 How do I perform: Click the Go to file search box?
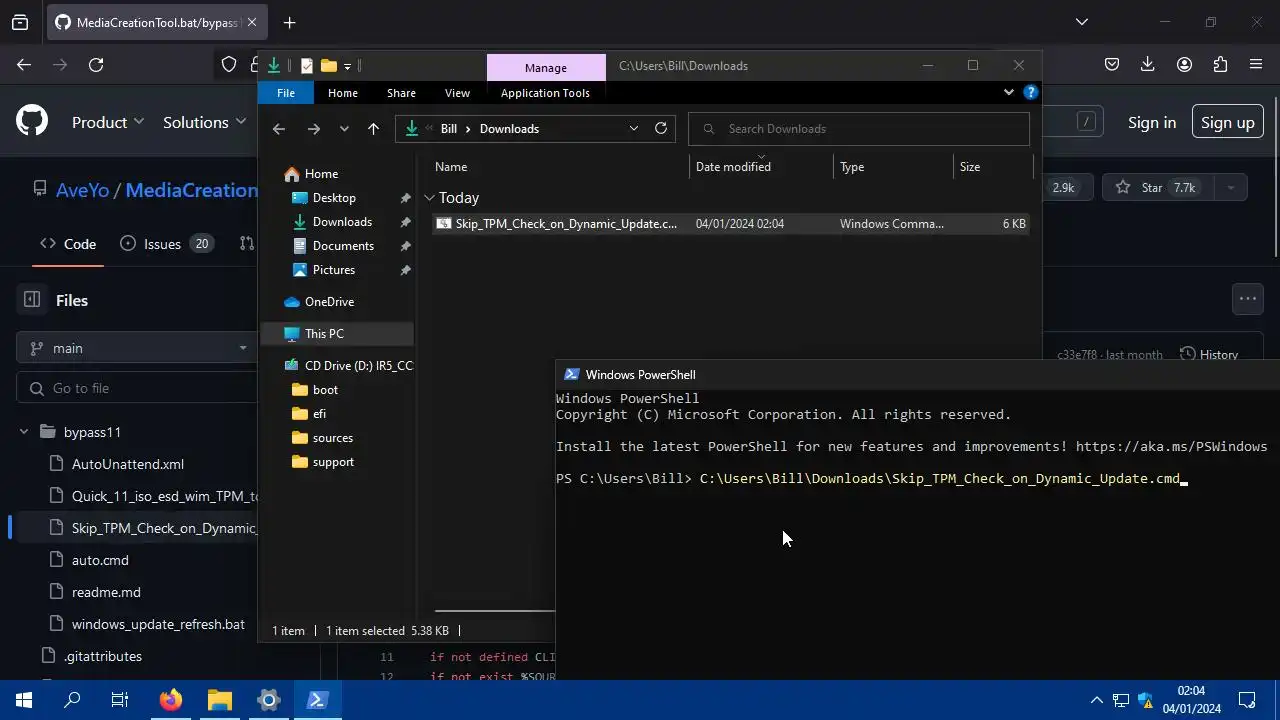tap(137, 388)
